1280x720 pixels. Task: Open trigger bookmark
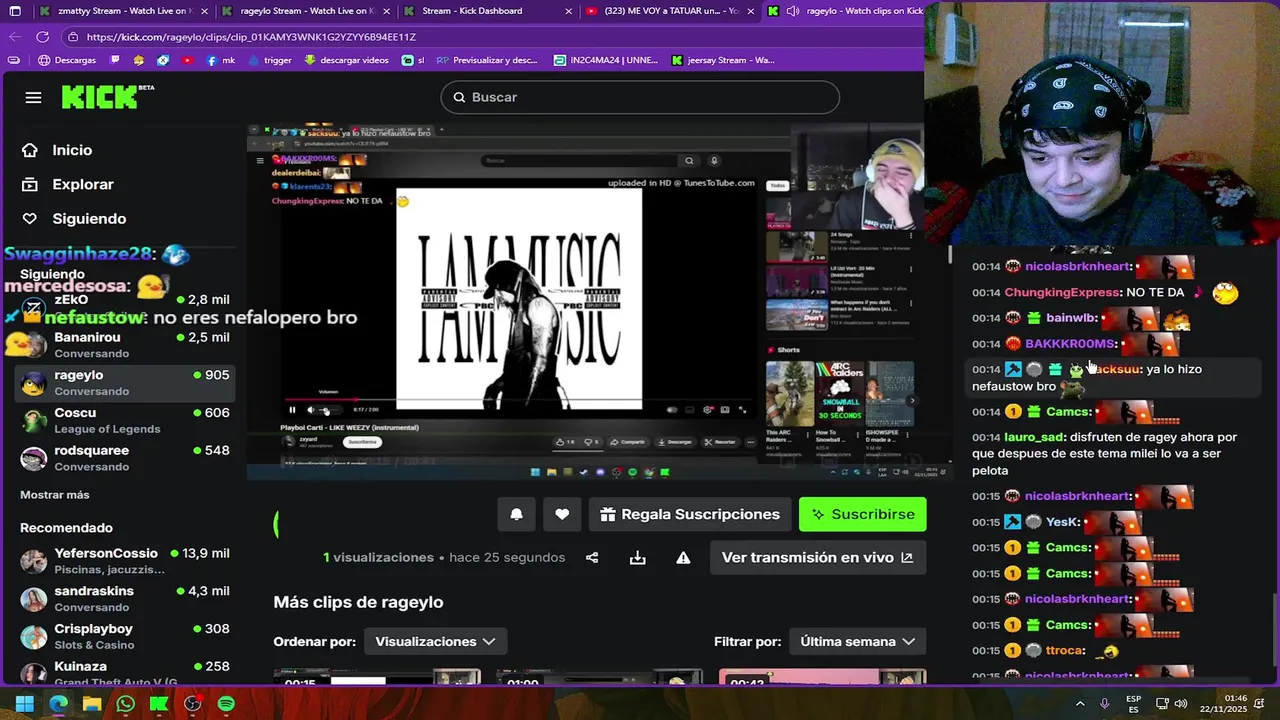click(270, 60)
